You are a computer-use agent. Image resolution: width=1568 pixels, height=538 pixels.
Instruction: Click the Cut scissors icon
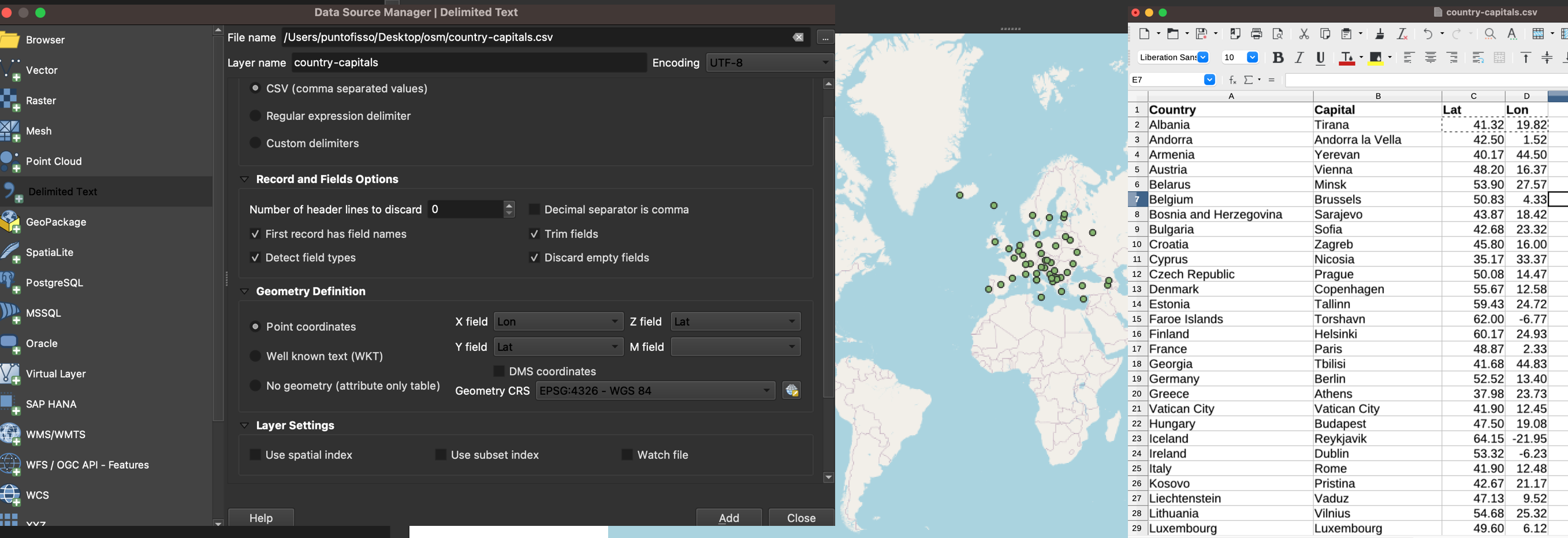click(1303, 34)
